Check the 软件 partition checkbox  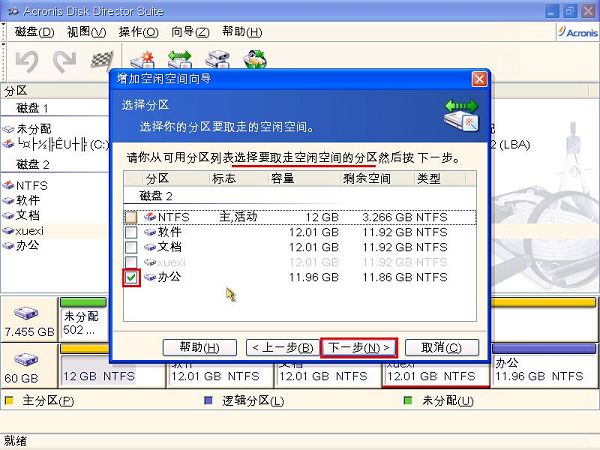[131, 232]
